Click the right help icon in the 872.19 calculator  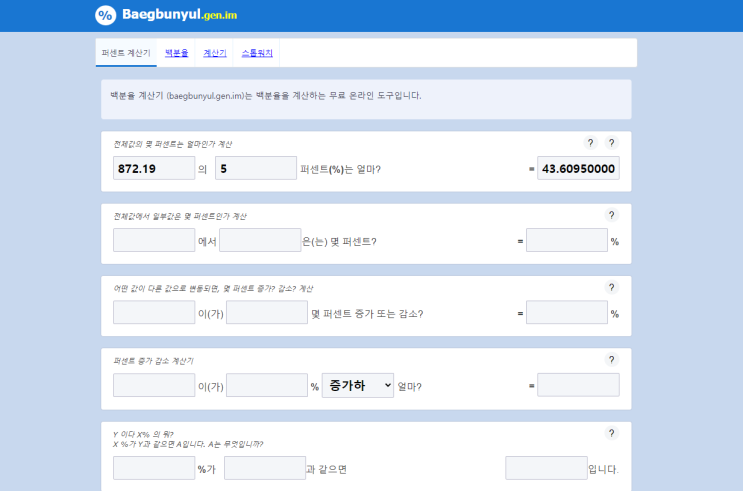612,143
